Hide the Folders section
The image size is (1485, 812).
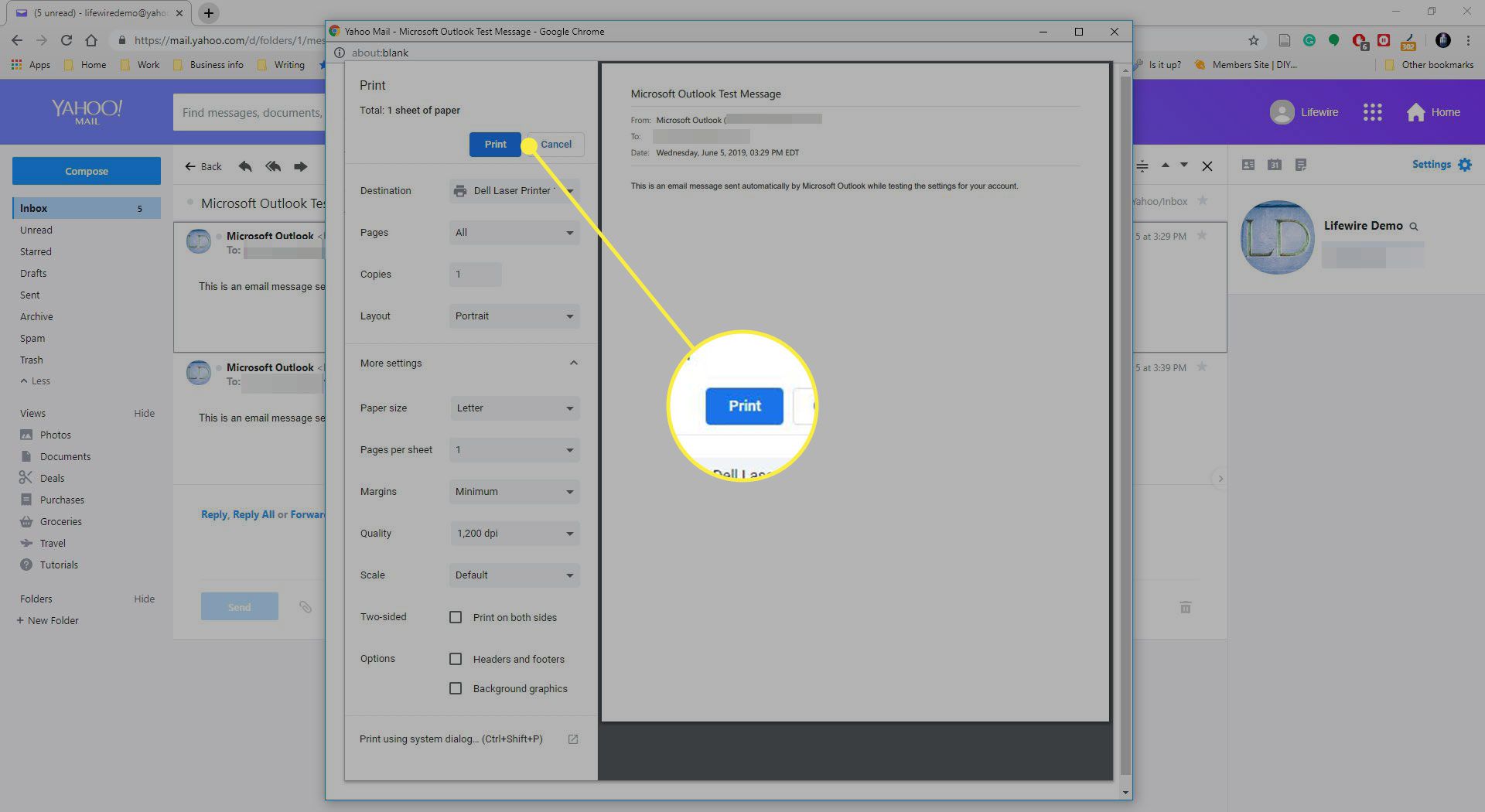click(144, 599)
